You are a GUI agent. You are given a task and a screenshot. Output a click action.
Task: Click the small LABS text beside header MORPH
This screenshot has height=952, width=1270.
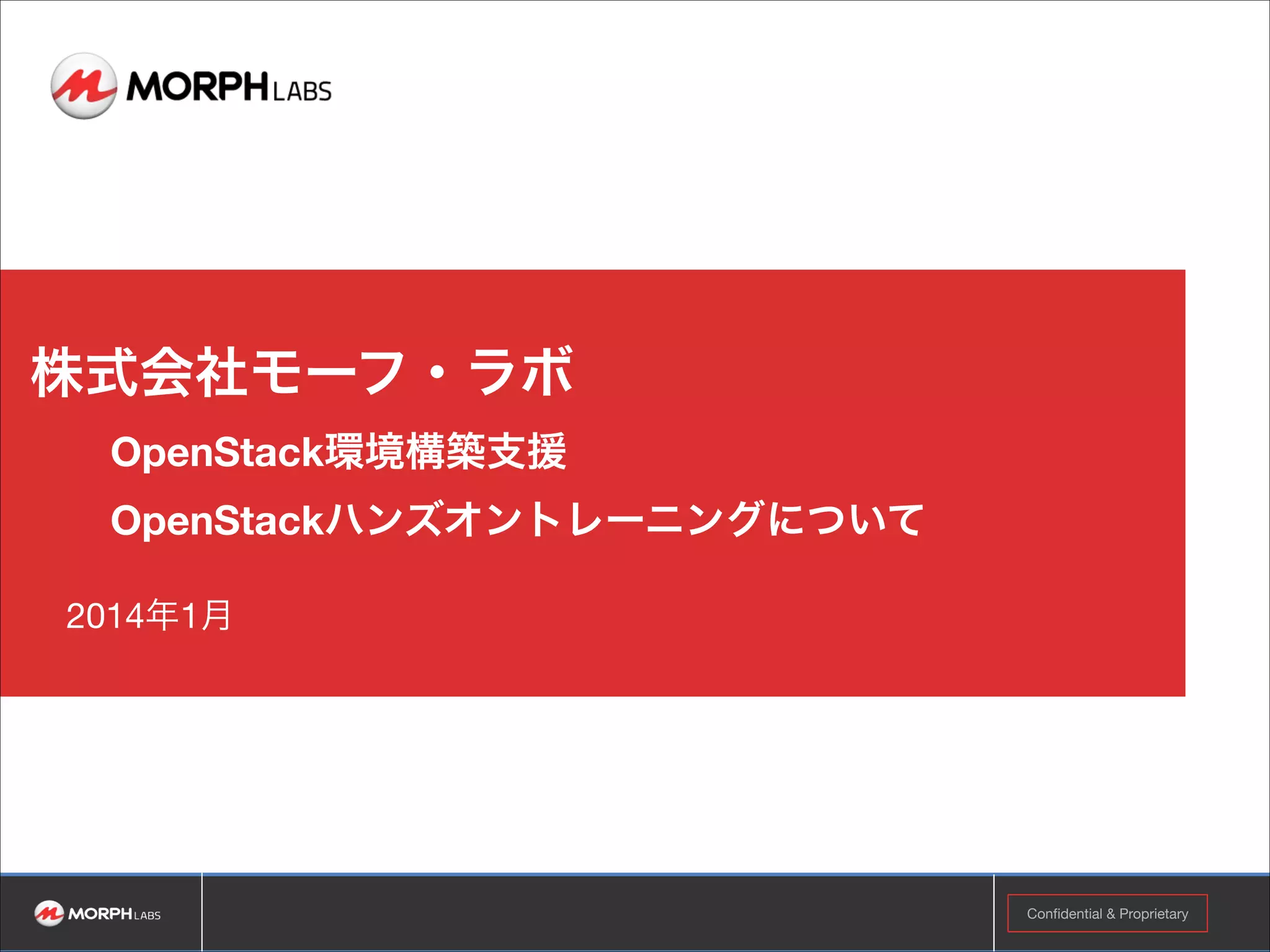(x=302, y=92)
